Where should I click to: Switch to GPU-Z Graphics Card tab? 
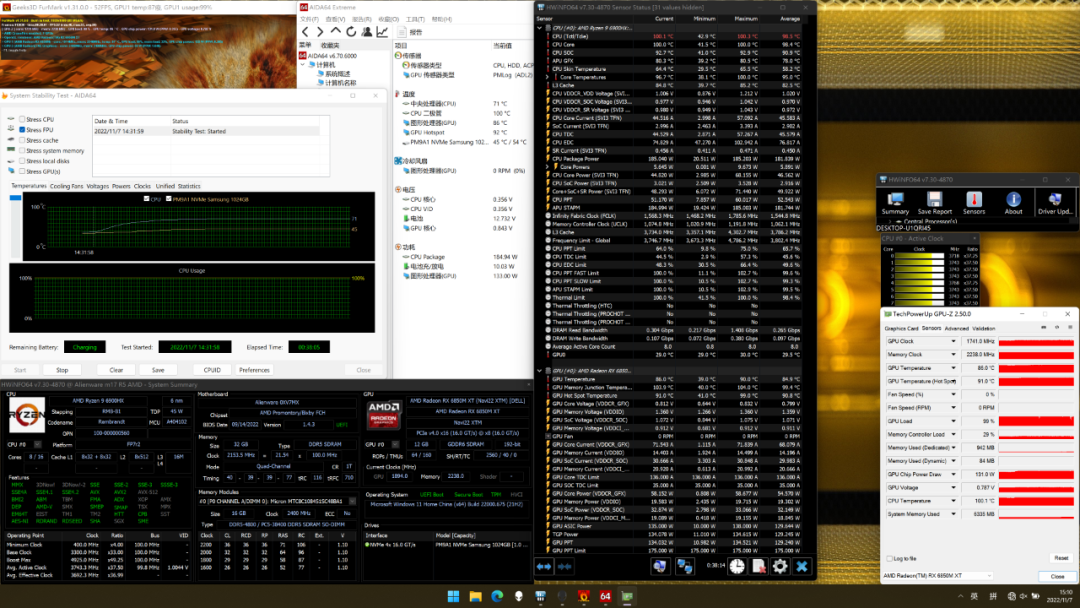click(x=901, y=328)
